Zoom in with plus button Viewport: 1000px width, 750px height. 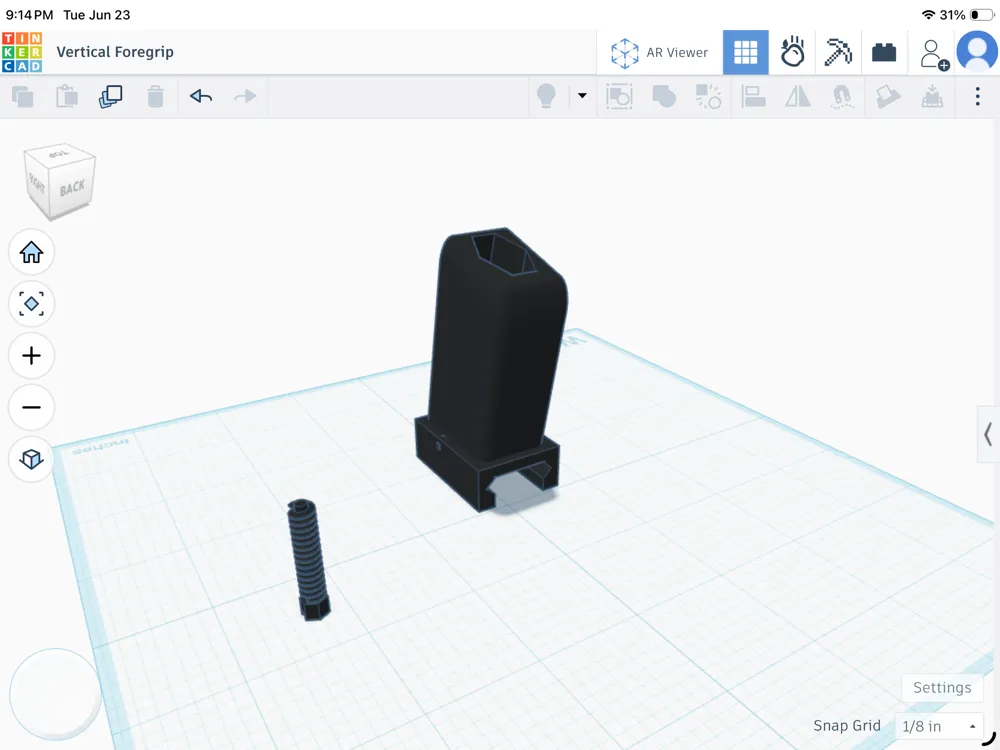(31, 355)
